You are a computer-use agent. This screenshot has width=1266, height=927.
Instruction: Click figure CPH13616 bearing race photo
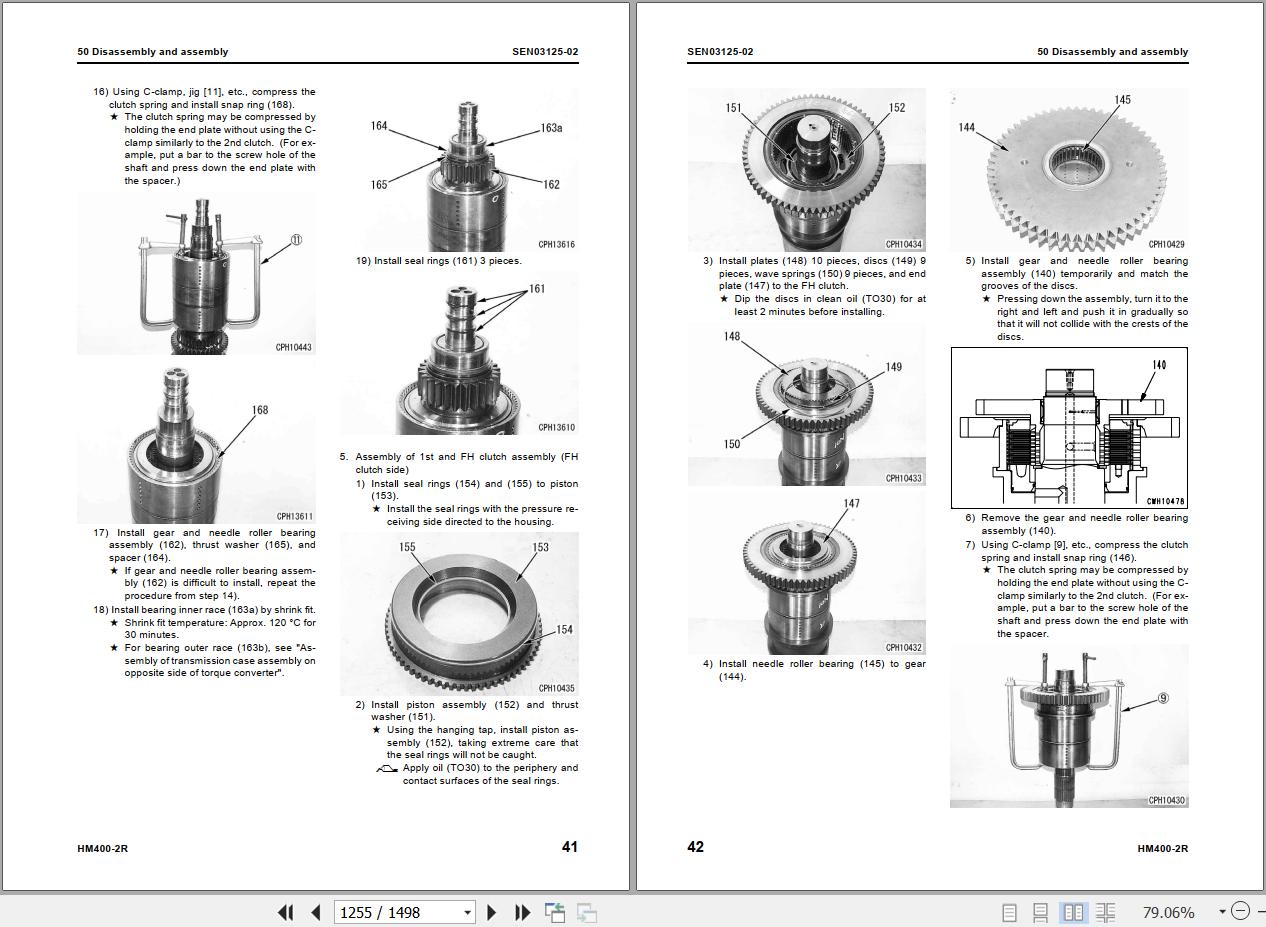[459, 170]
